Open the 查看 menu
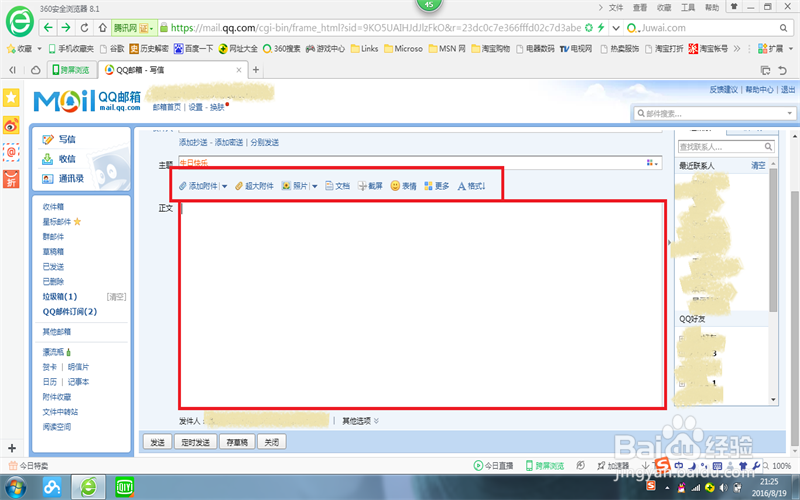This screenshot has height=500, width=800. coord(640,8)
